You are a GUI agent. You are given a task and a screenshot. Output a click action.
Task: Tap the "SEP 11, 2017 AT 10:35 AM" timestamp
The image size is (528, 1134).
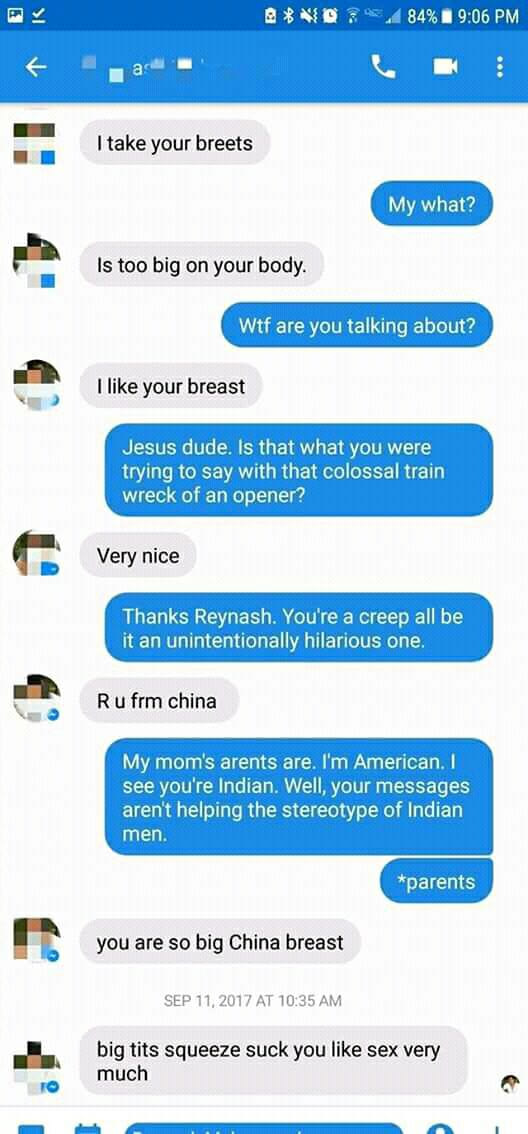[253, 1001]
